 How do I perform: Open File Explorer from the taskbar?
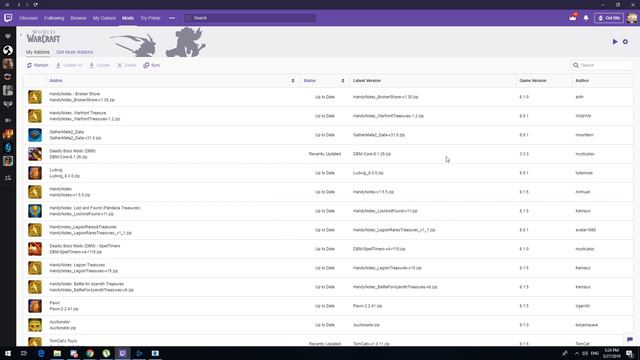pos(57,353)
